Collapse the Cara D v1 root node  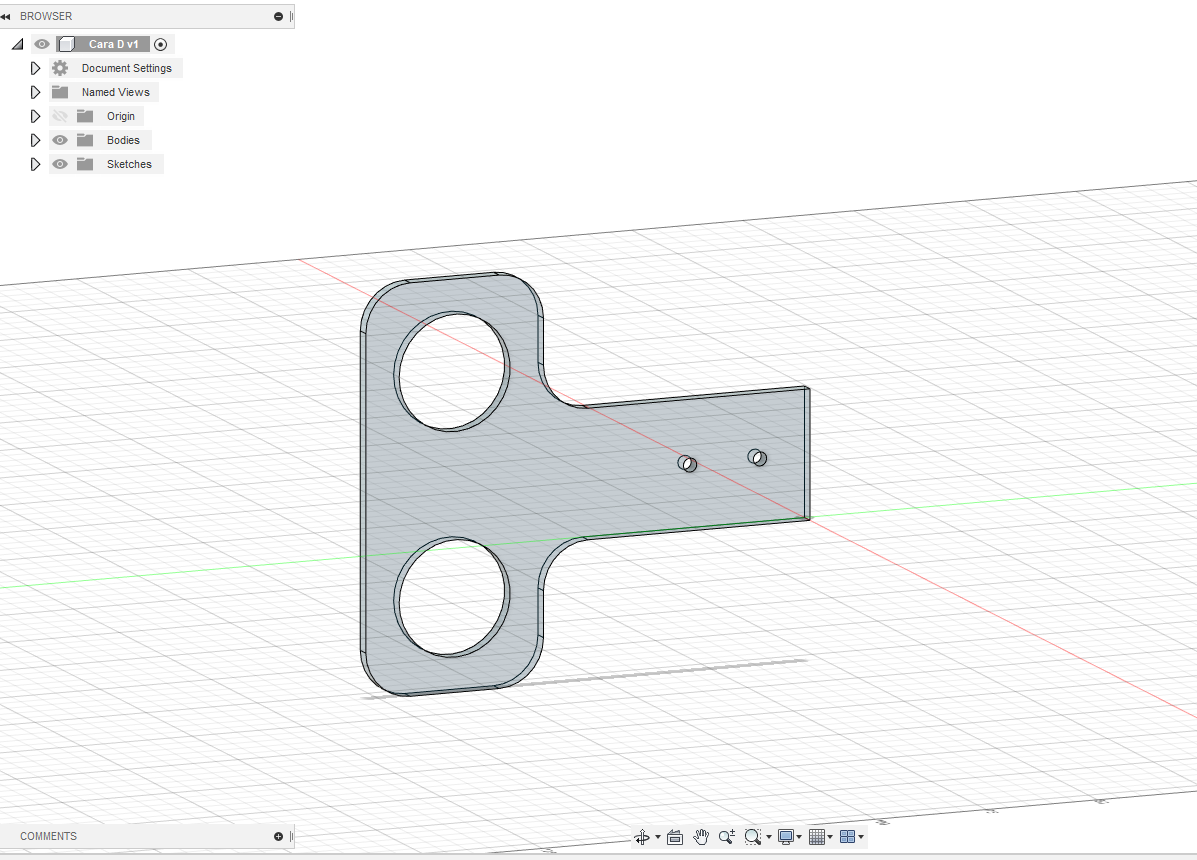coord(18,44)
